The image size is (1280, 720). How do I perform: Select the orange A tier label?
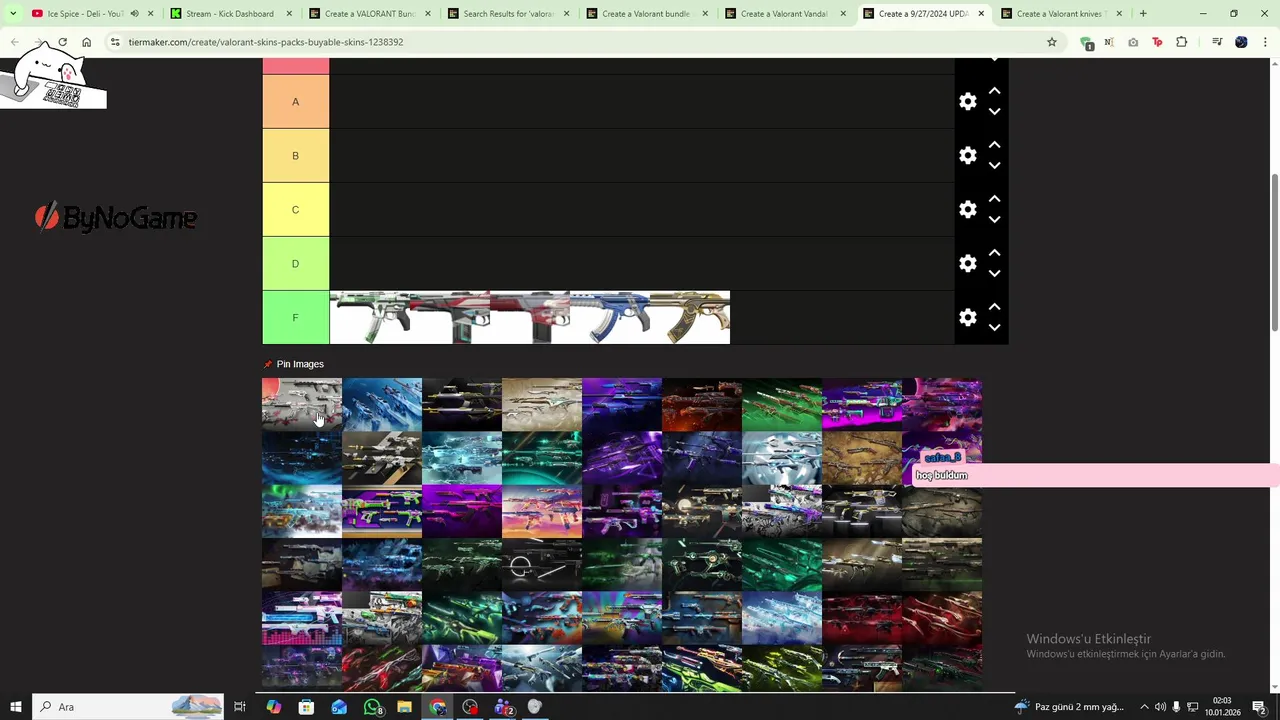pos(295,102)
